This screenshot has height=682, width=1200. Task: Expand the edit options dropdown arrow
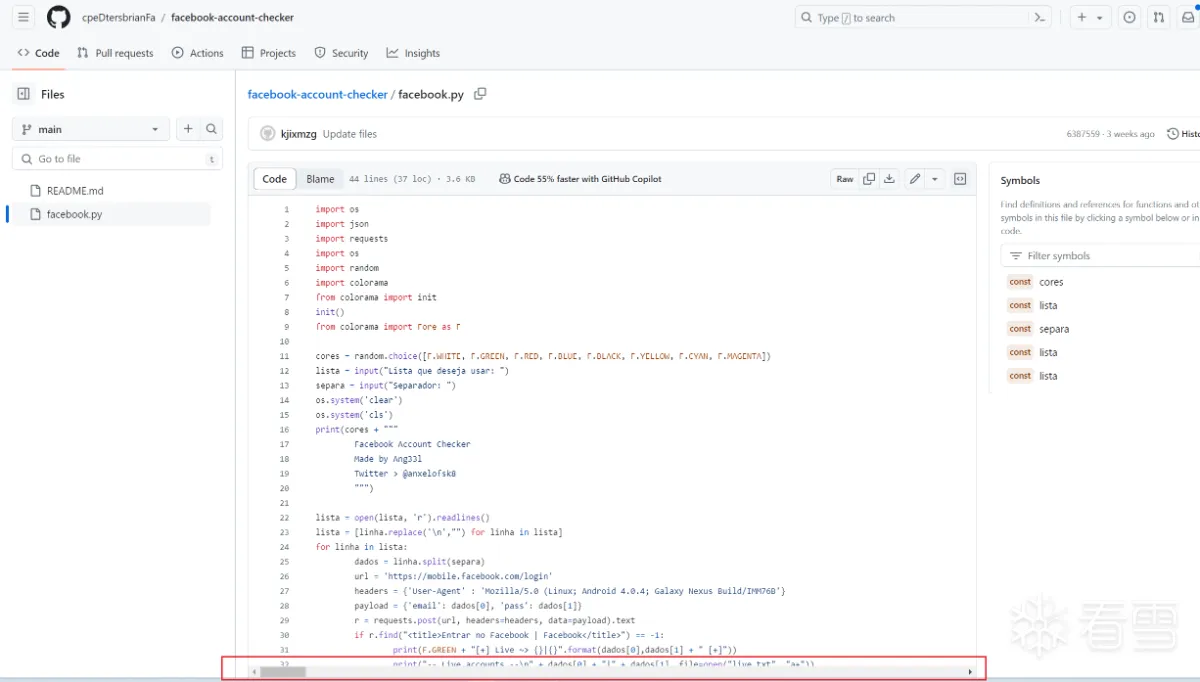935,179
